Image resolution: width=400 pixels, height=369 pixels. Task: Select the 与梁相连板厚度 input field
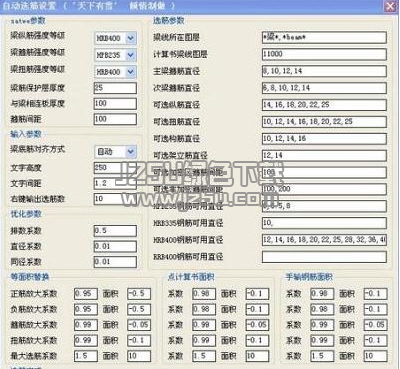[115, 104]
